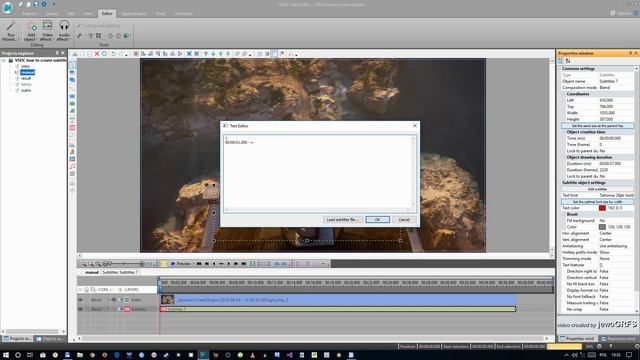The width and height of the screenshot is (640, 360).
Task: Select the 'intro' scene in Projects explorer
Action: [25, 66]
